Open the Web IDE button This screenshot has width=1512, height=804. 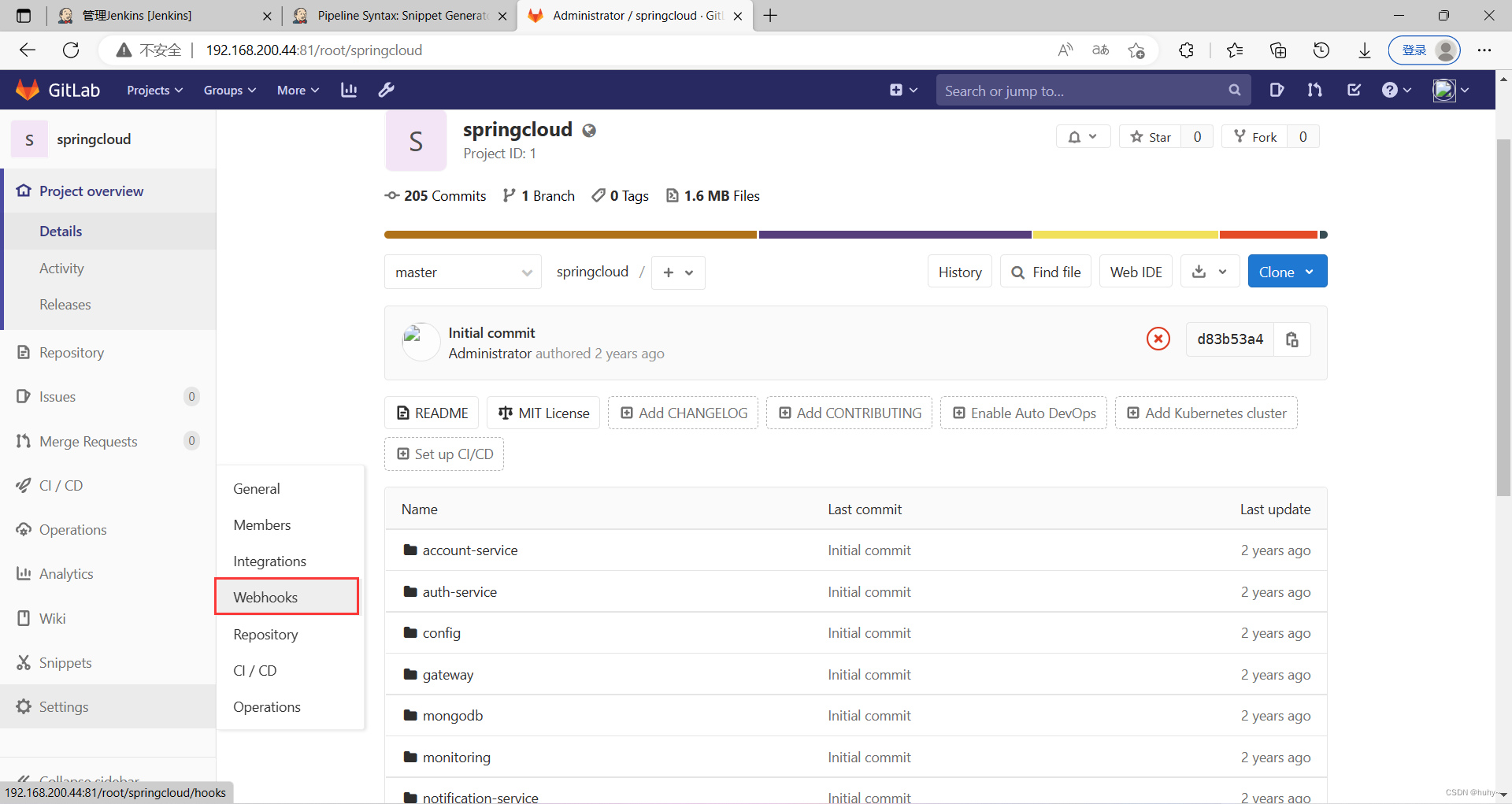point(1136,272)
